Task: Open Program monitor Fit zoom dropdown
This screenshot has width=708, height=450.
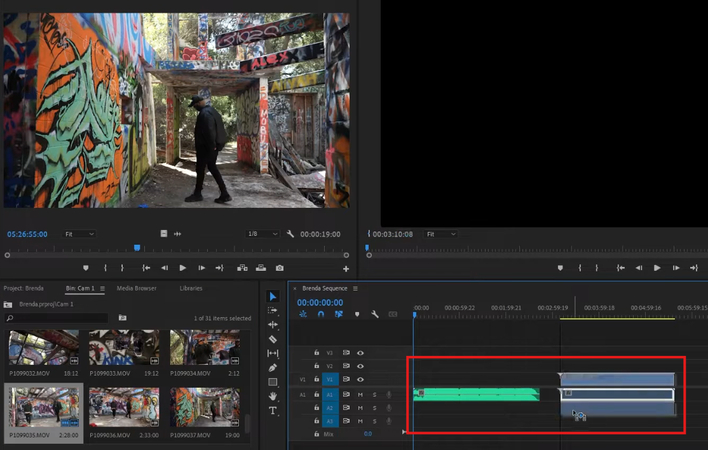Action: (441, 234)
